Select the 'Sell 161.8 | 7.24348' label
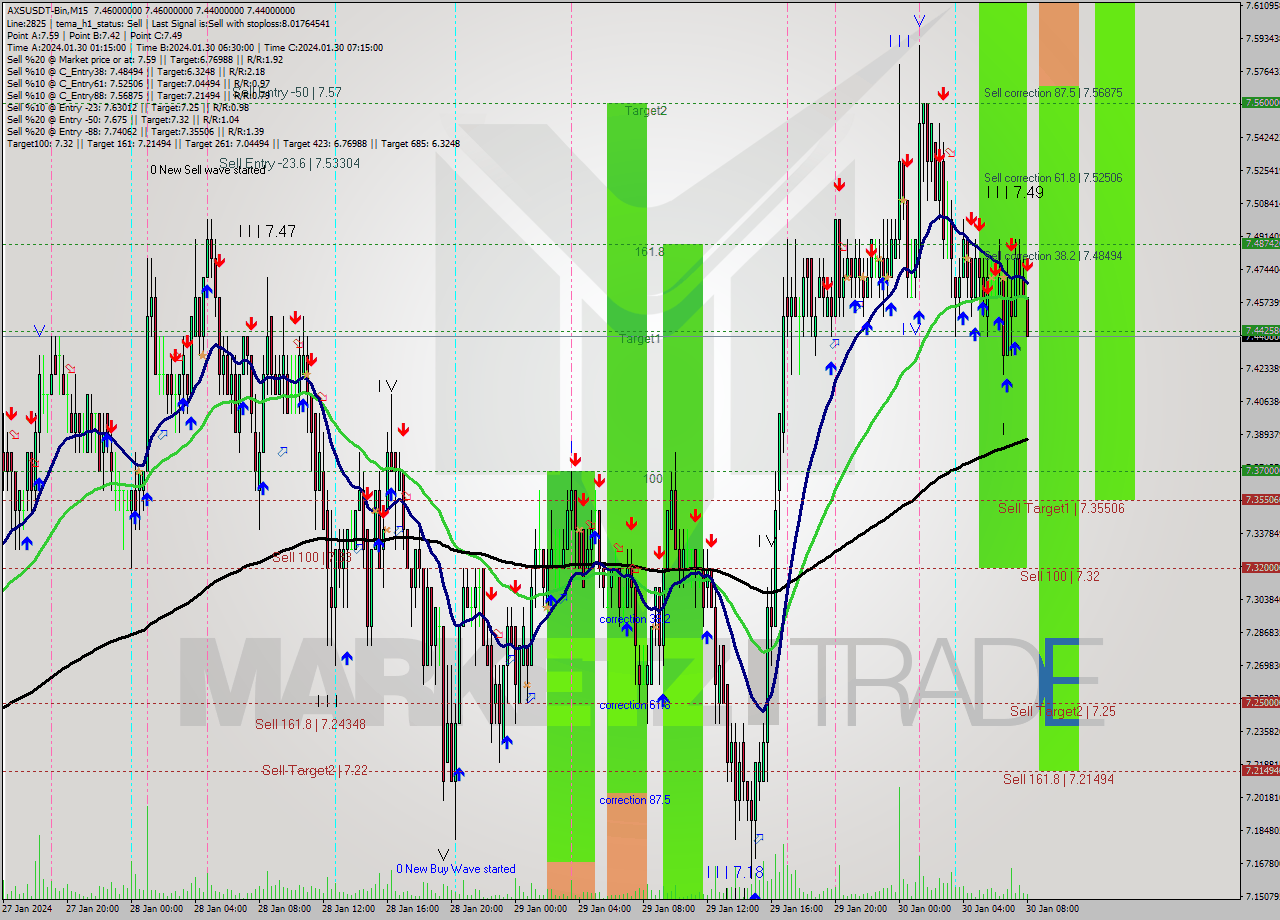This screenshot has width=1280, height=920. [x=310, y=724]
